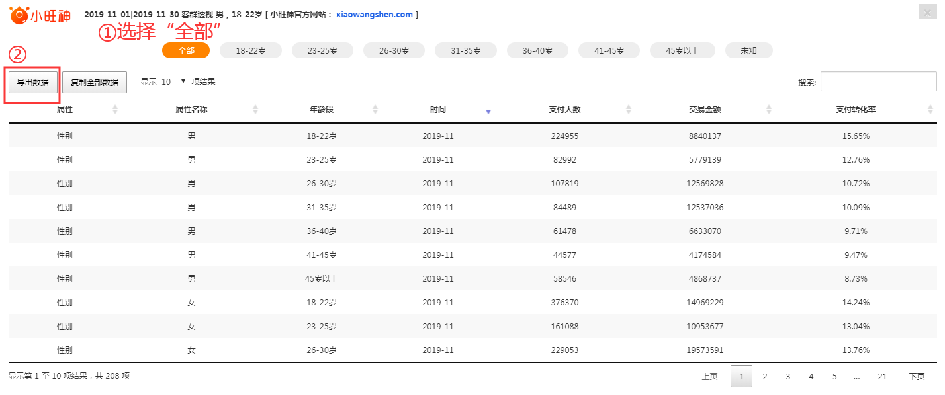Screen dimensions: 945x395
Task: Select the cell with value 107819
Action: [x=565, y=183]
